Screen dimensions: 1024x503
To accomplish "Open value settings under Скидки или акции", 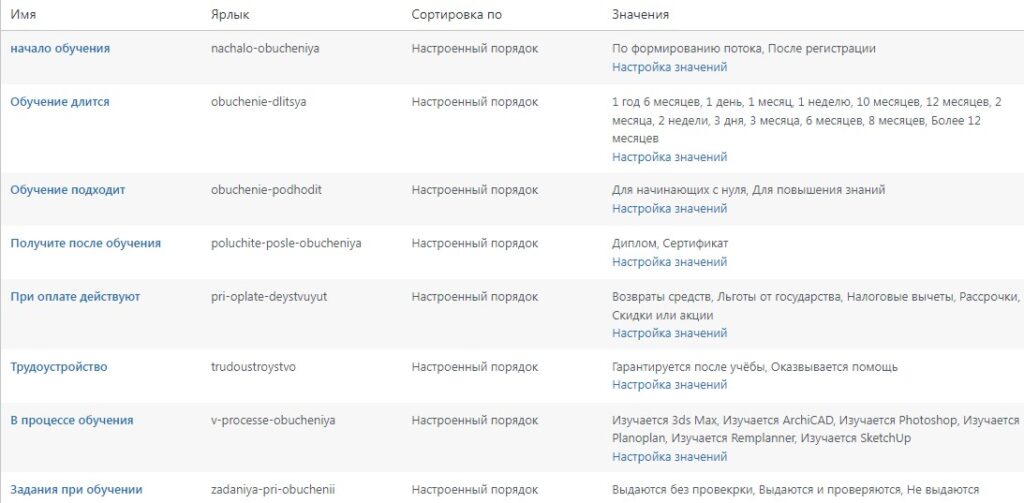I will 669,333.
